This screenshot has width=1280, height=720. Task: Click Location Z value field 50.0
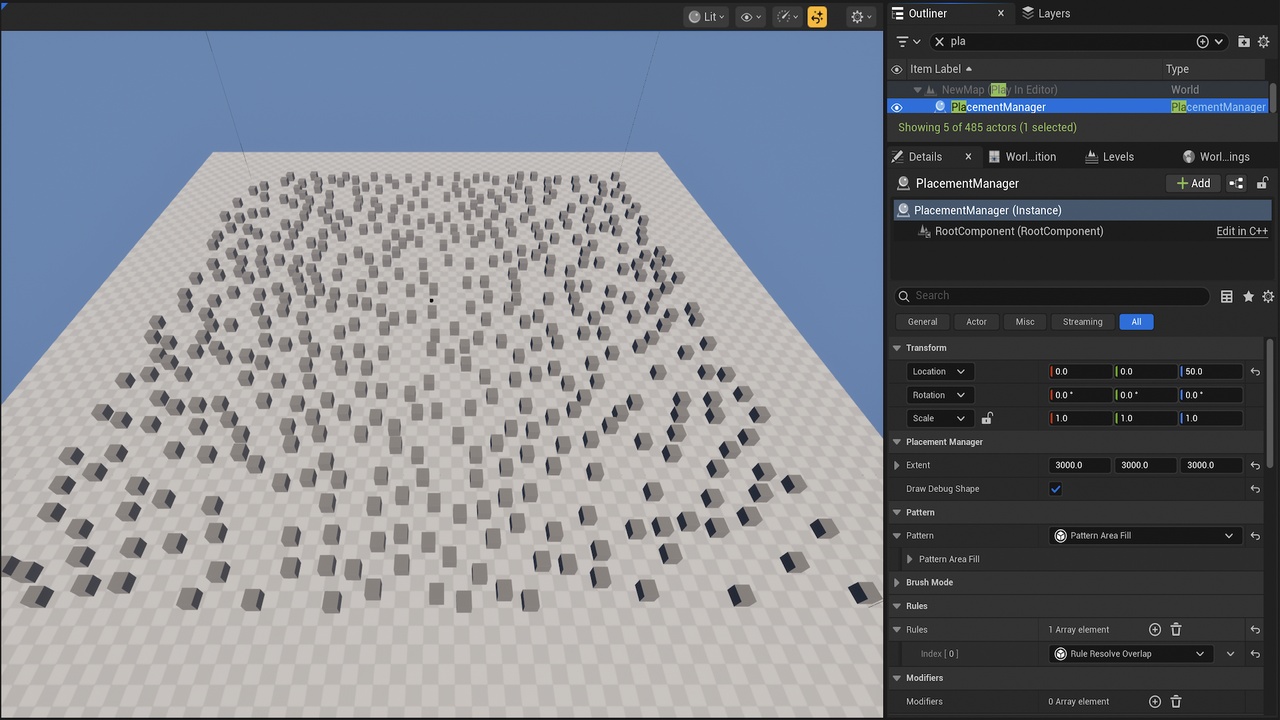(1211, 371)
